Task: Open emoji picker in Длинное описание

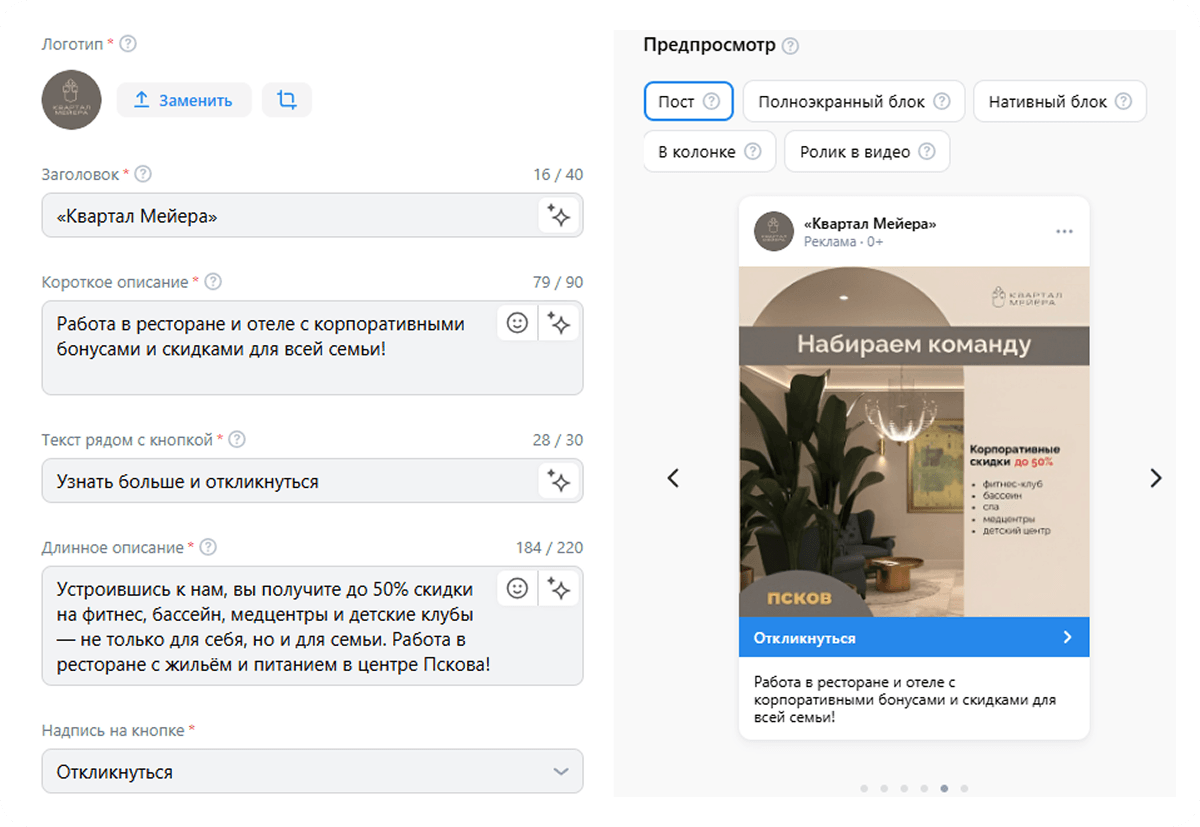Action: 517,588
